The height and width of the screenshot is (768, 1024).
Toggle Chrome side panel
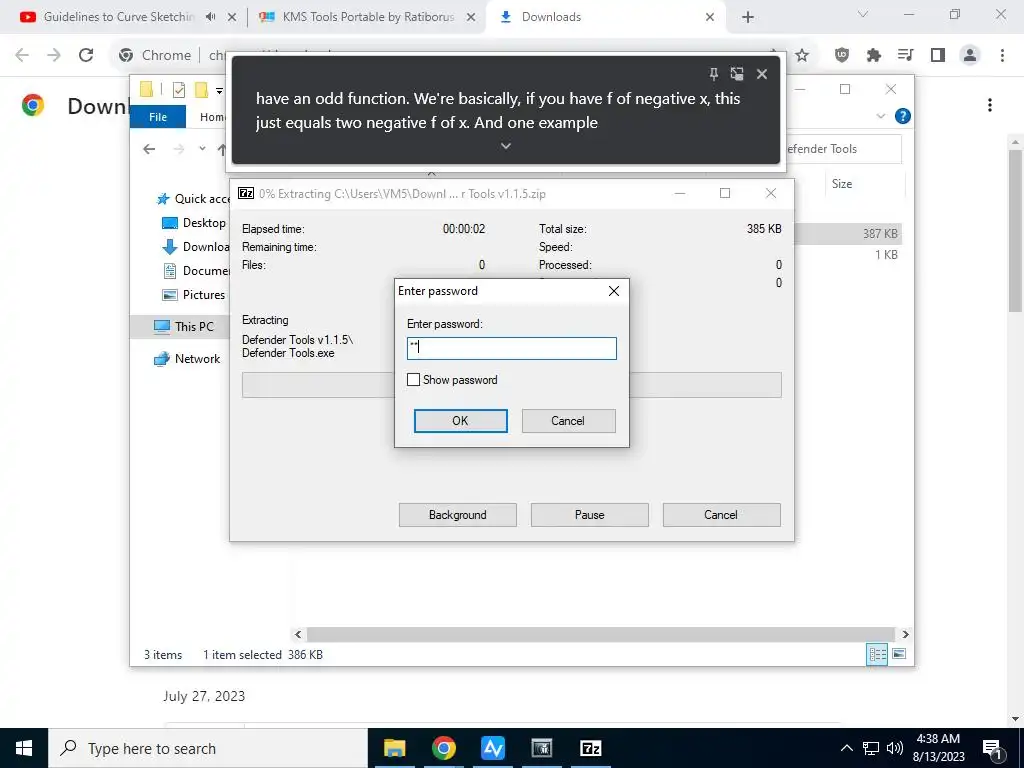pyautogui.click(x=938, y=56)
